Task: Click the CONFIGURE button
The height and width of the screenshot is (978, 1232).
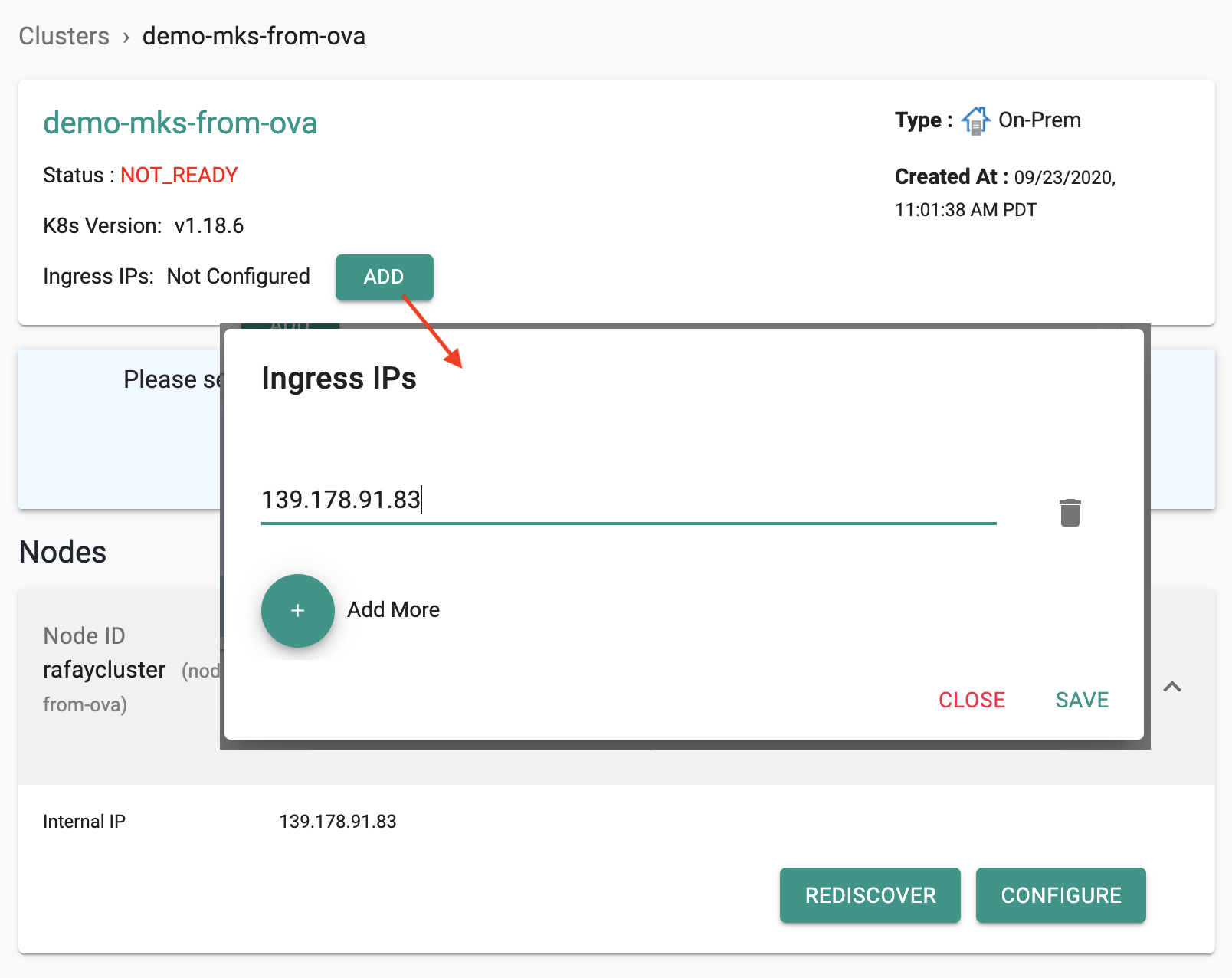Action: pos(1061,895)
